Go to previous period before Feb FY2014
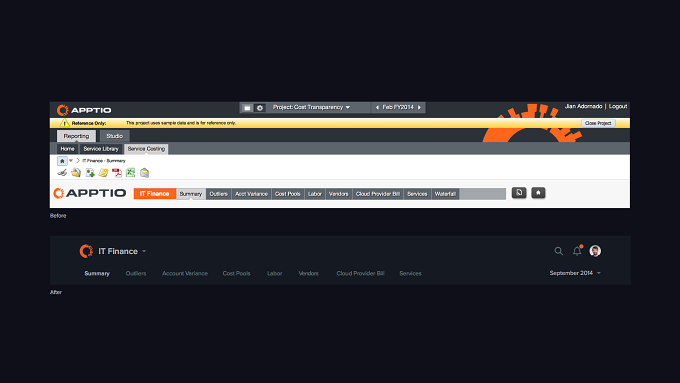This screenshot has height=383, width=680. 377,107
